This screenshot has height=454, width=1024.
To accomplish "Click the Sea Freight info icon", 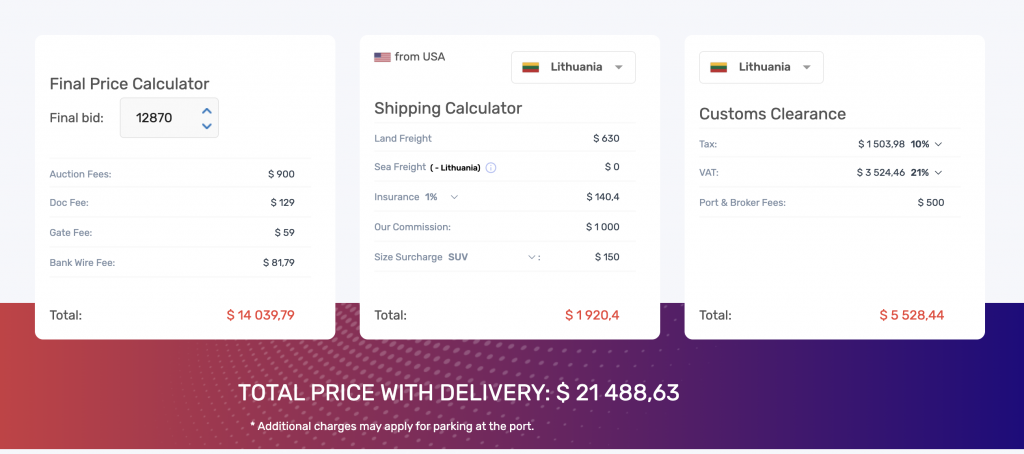I will click(491, 167).
